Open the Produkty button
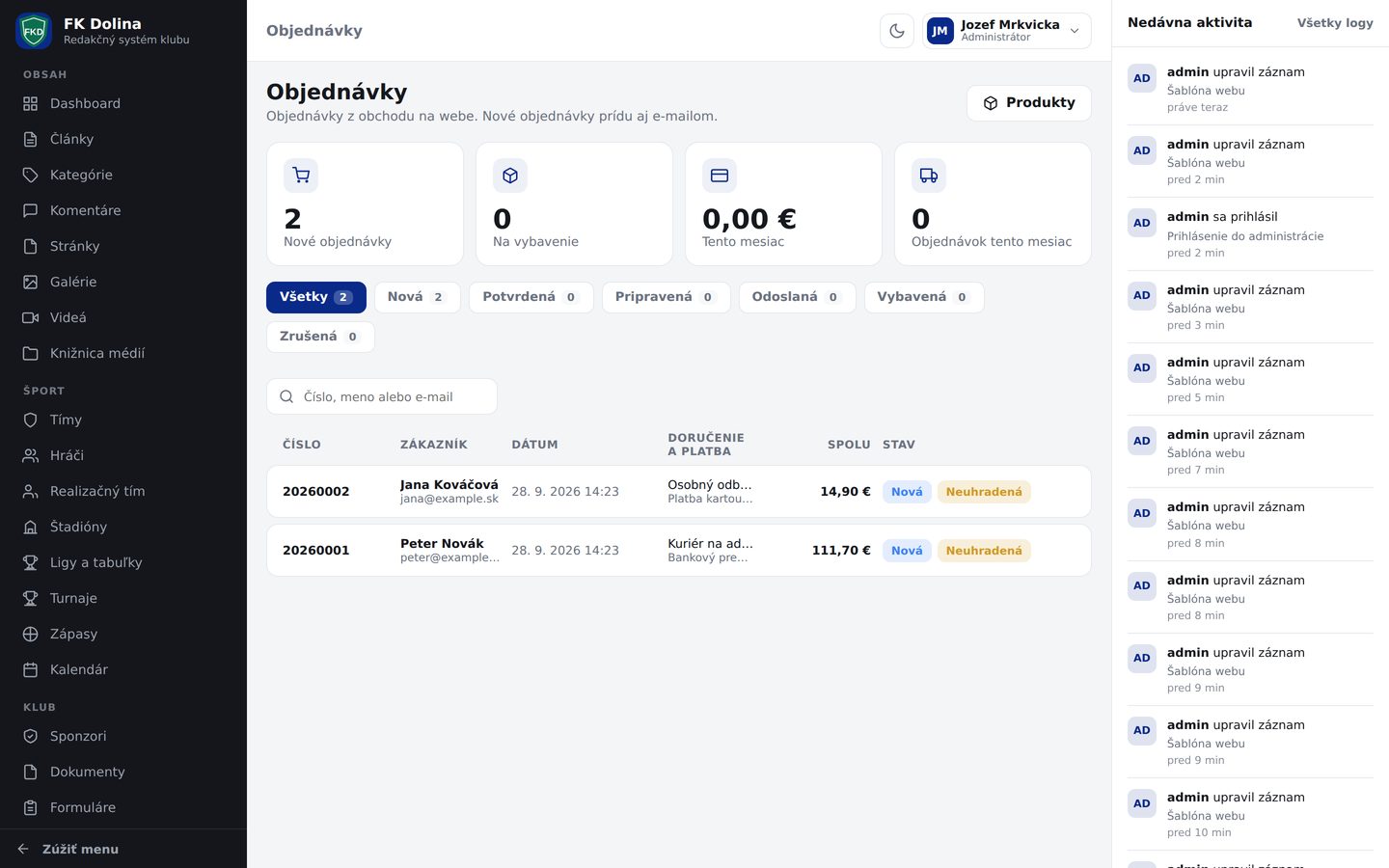Viewport: 1389px width, 868px height. coord(1028,103)
